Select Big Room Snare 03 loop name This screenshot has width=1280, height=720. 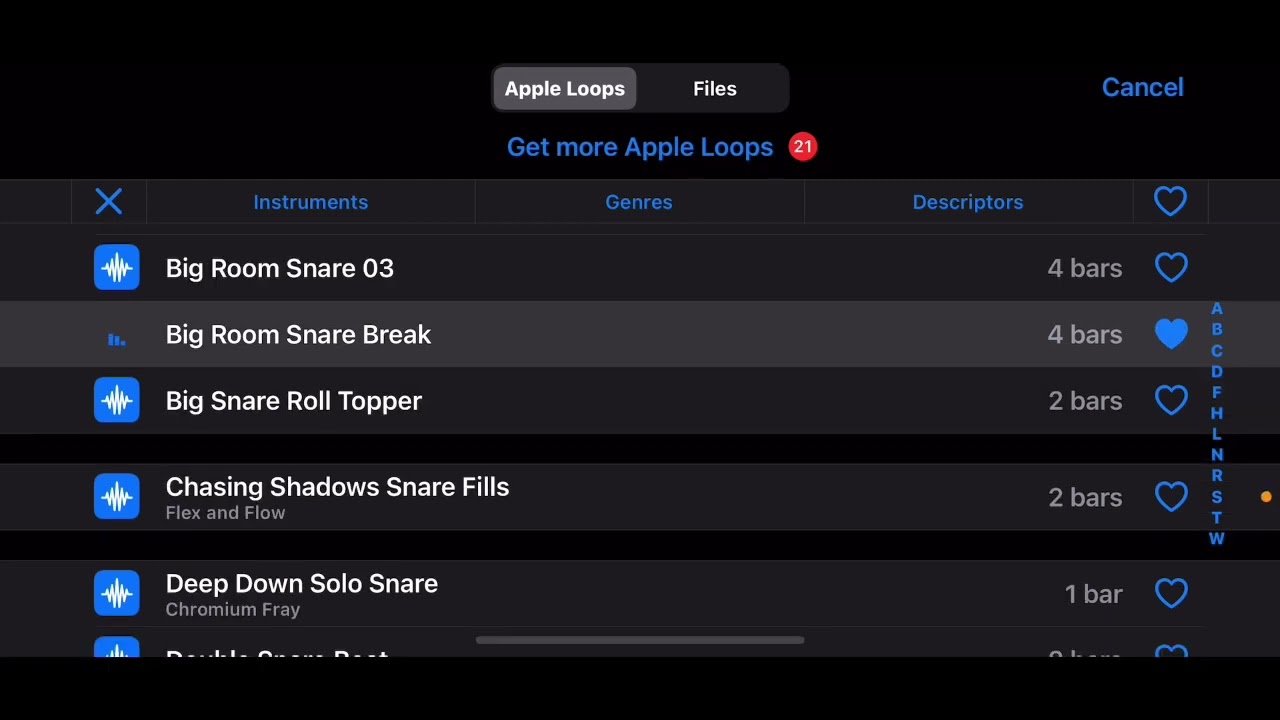point(280,268)
